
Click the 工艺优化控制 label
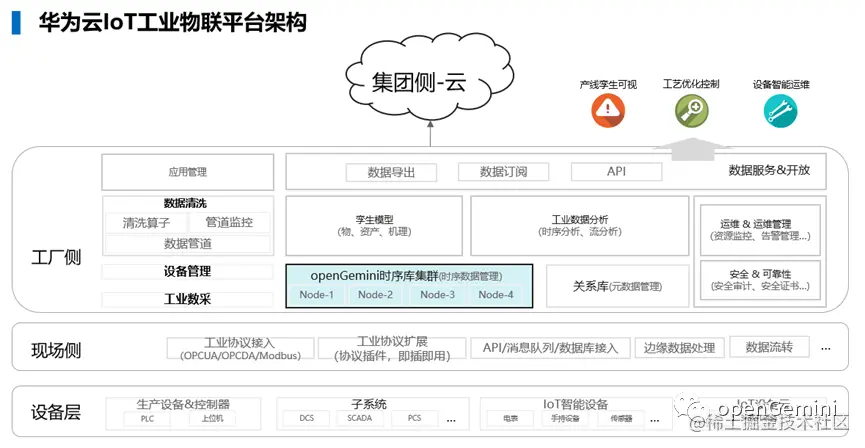pyautogui.click(x=691, y=84)
